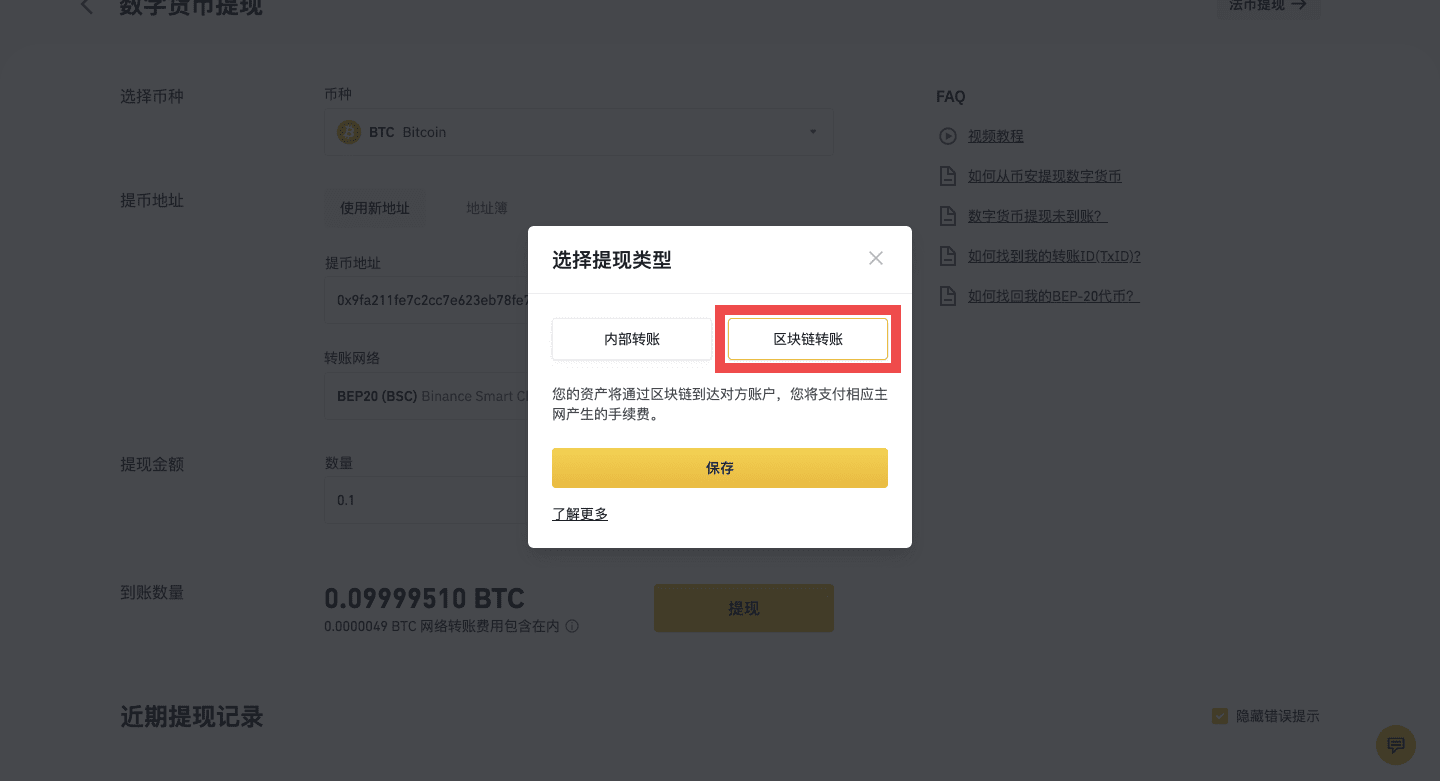
Task: Select the 内部转账 transfer type
Action: 632,339
